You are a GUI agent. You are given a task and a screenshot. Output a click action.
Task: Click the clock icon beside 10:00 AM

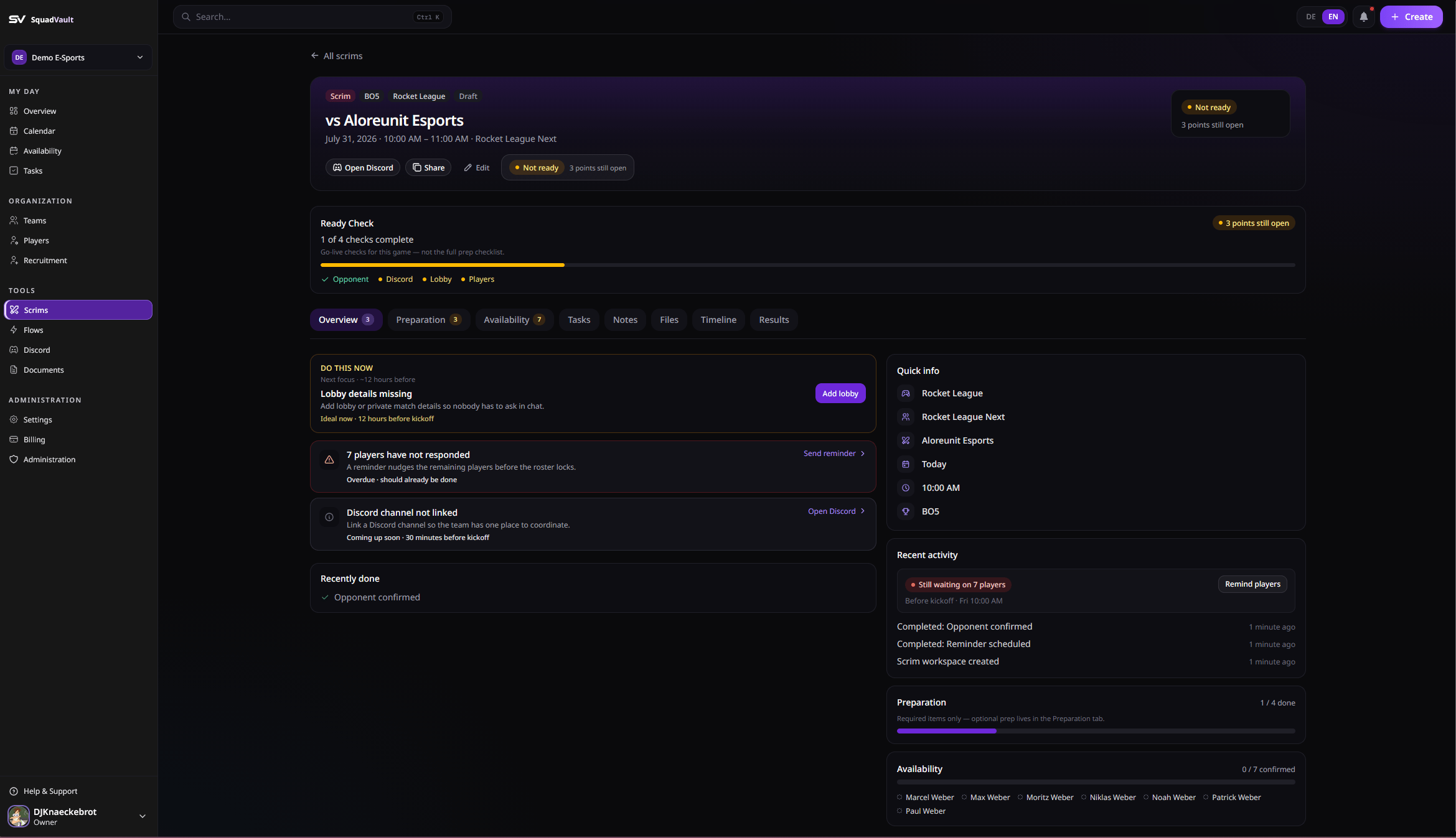click(906, 488)
